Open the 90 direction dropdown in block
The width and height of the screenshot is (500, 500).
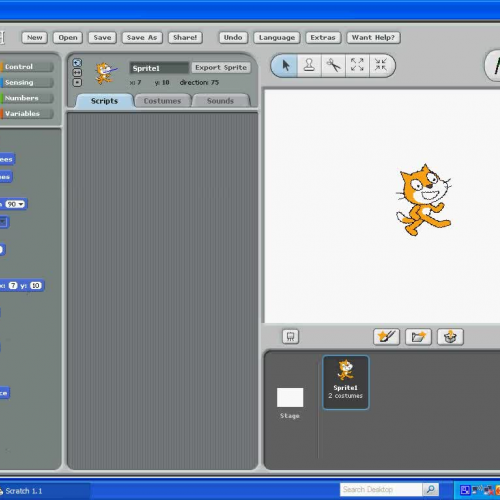[x=15, y=204]
